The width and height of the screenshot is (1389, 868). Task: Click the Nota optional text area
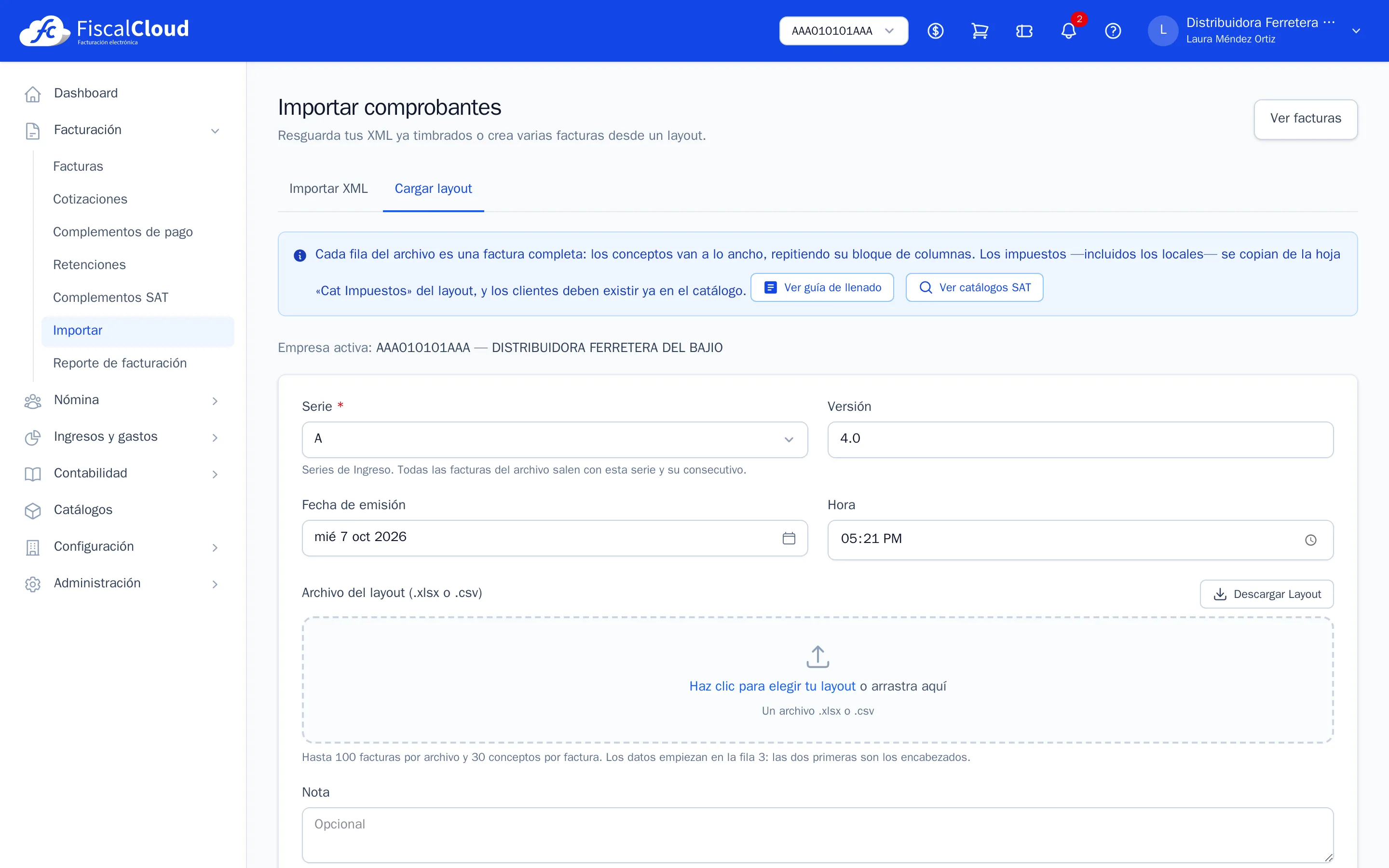pyautogui.click(x=817, y=835)
